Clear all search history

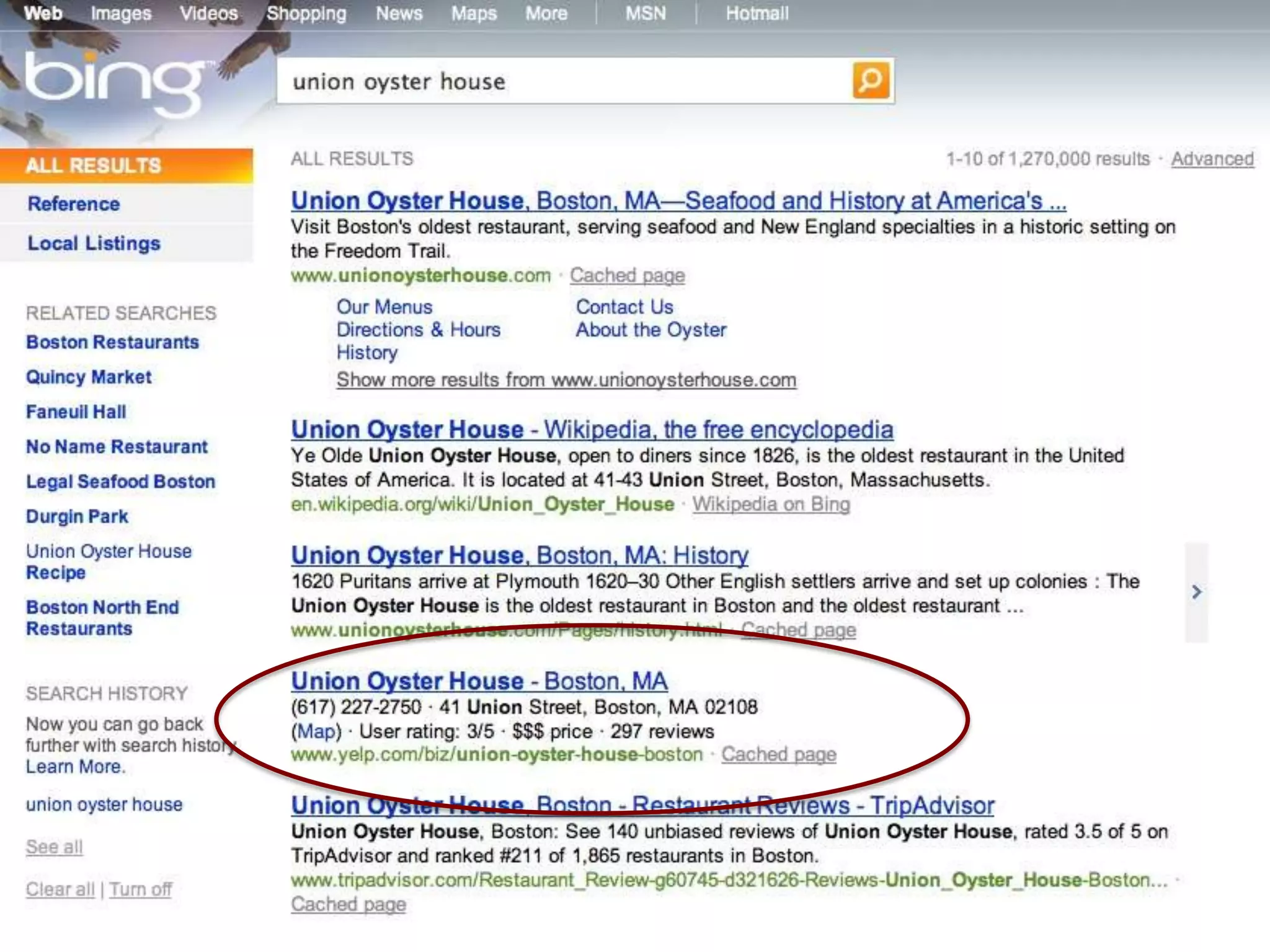point(60,889)
